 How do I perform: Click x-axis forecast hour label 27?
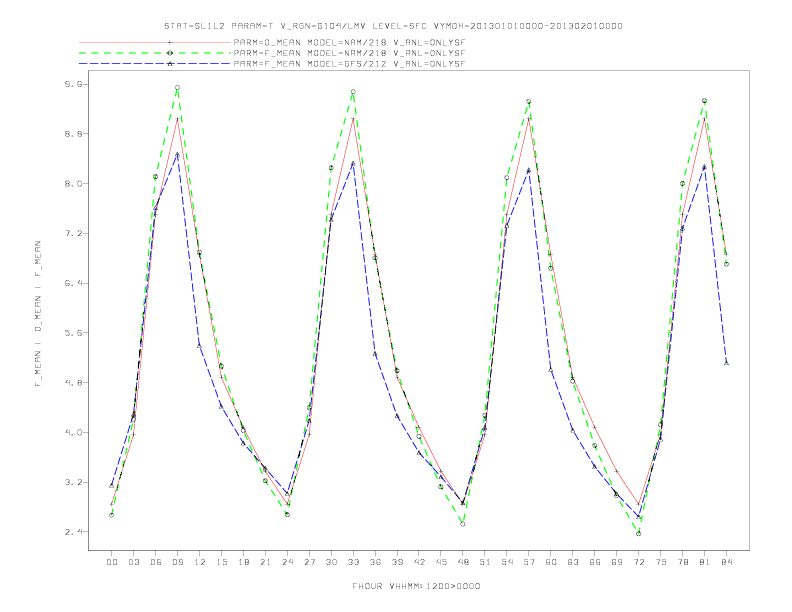[x=309, y=562]
